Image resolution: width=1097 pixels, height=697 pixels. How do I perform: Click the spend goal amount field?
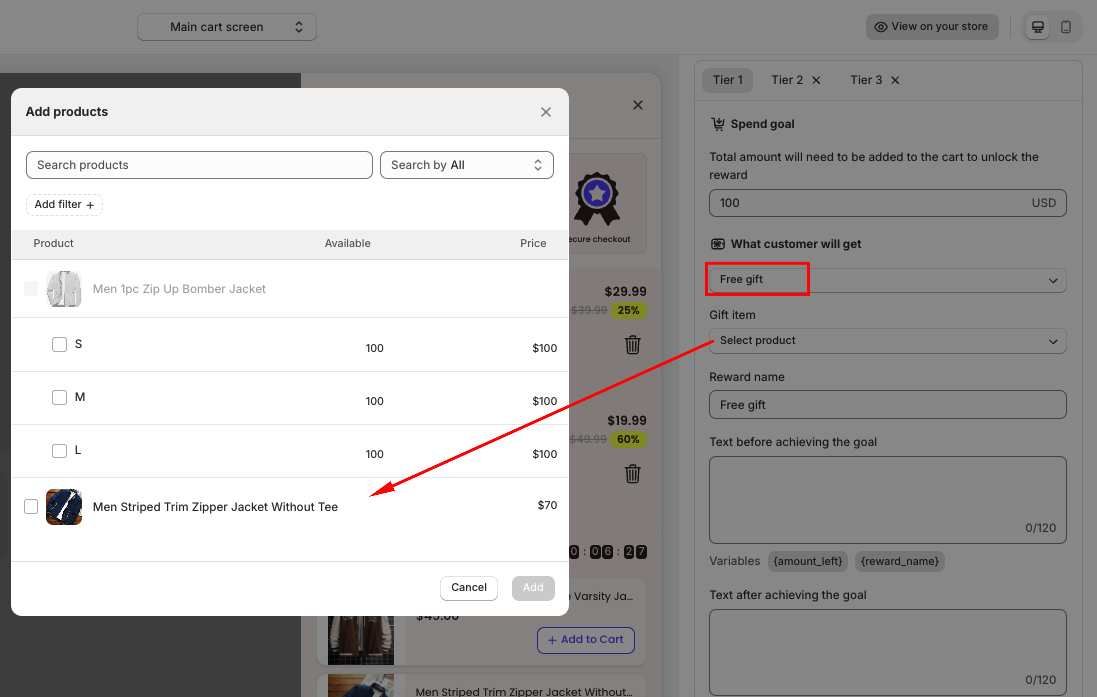coord(888,203)
